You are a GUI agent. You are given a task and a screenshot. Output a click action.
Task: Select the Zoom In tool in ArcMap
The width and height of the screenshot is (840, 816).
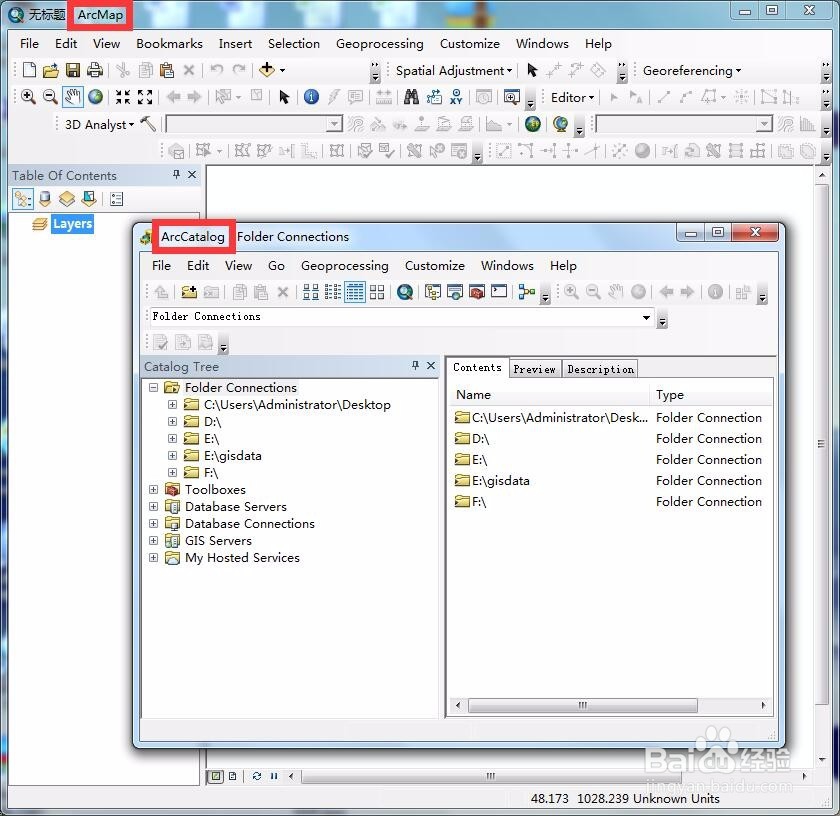pyautogui.click(x=28, y=97)
